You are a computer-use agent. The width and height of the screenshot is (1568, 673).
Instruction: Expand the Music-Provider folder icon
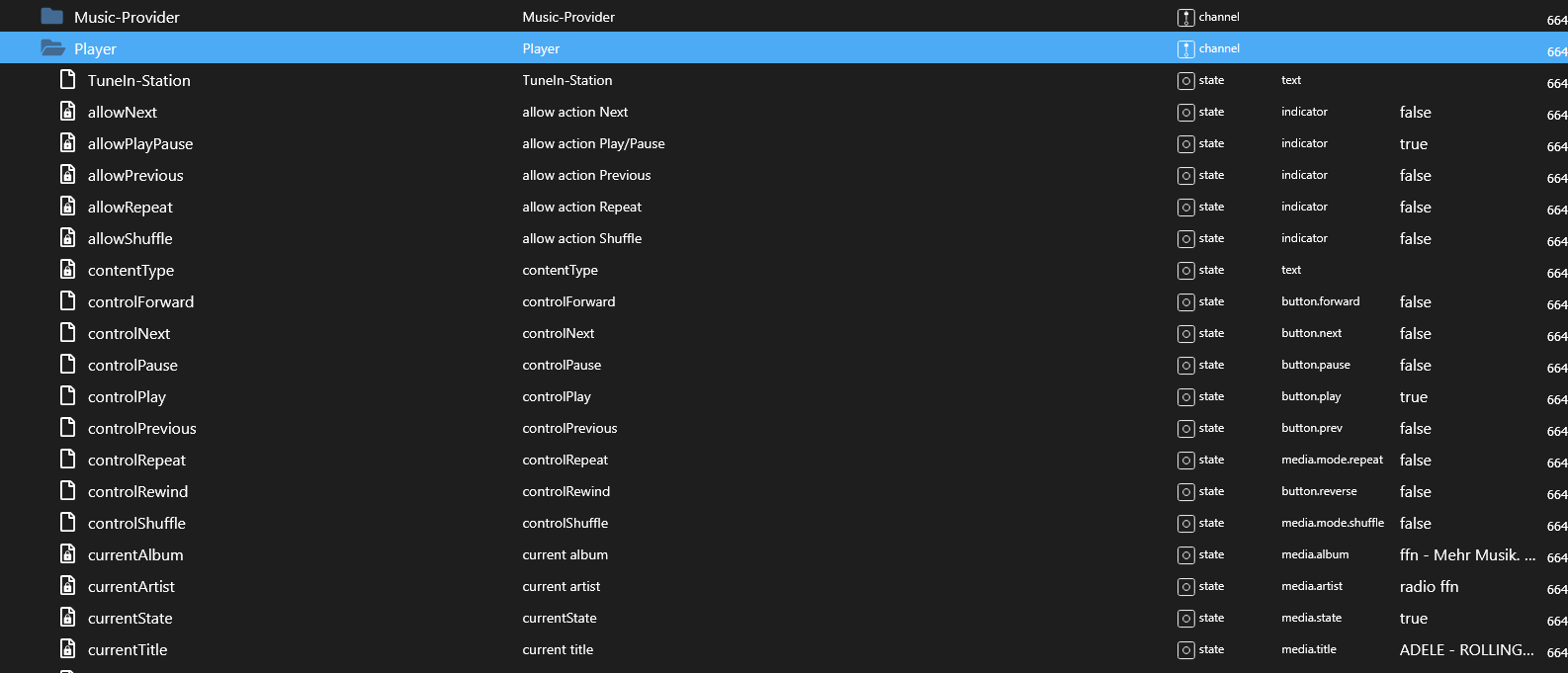point(52,17)
